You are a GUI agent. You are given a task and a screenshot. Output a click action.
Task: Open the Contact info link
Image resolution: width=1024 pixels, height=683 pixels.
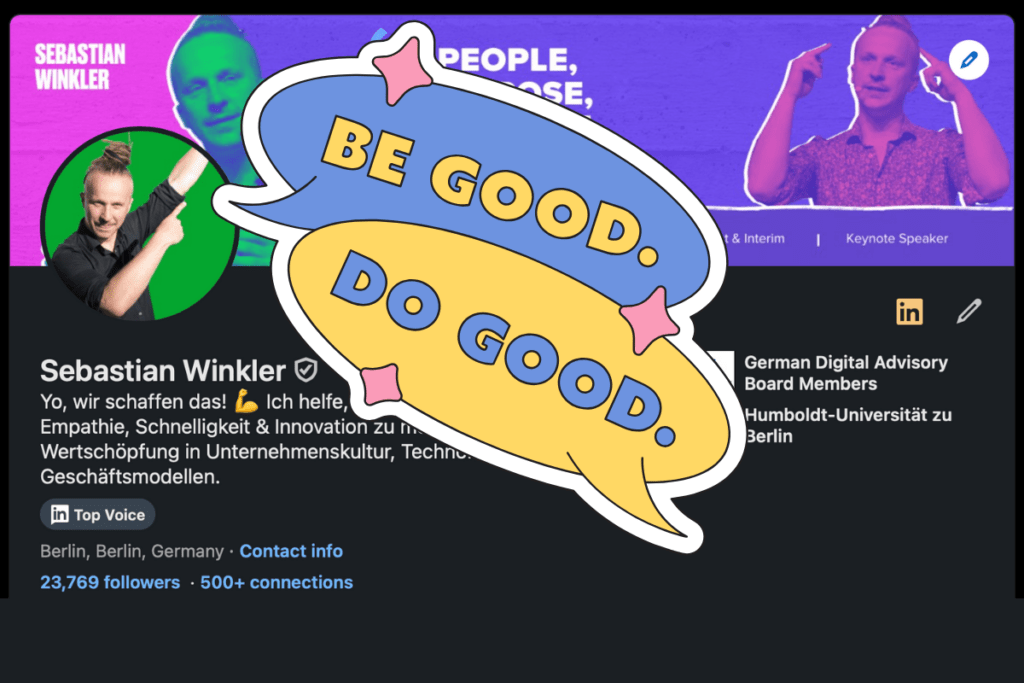pos(291,551)
